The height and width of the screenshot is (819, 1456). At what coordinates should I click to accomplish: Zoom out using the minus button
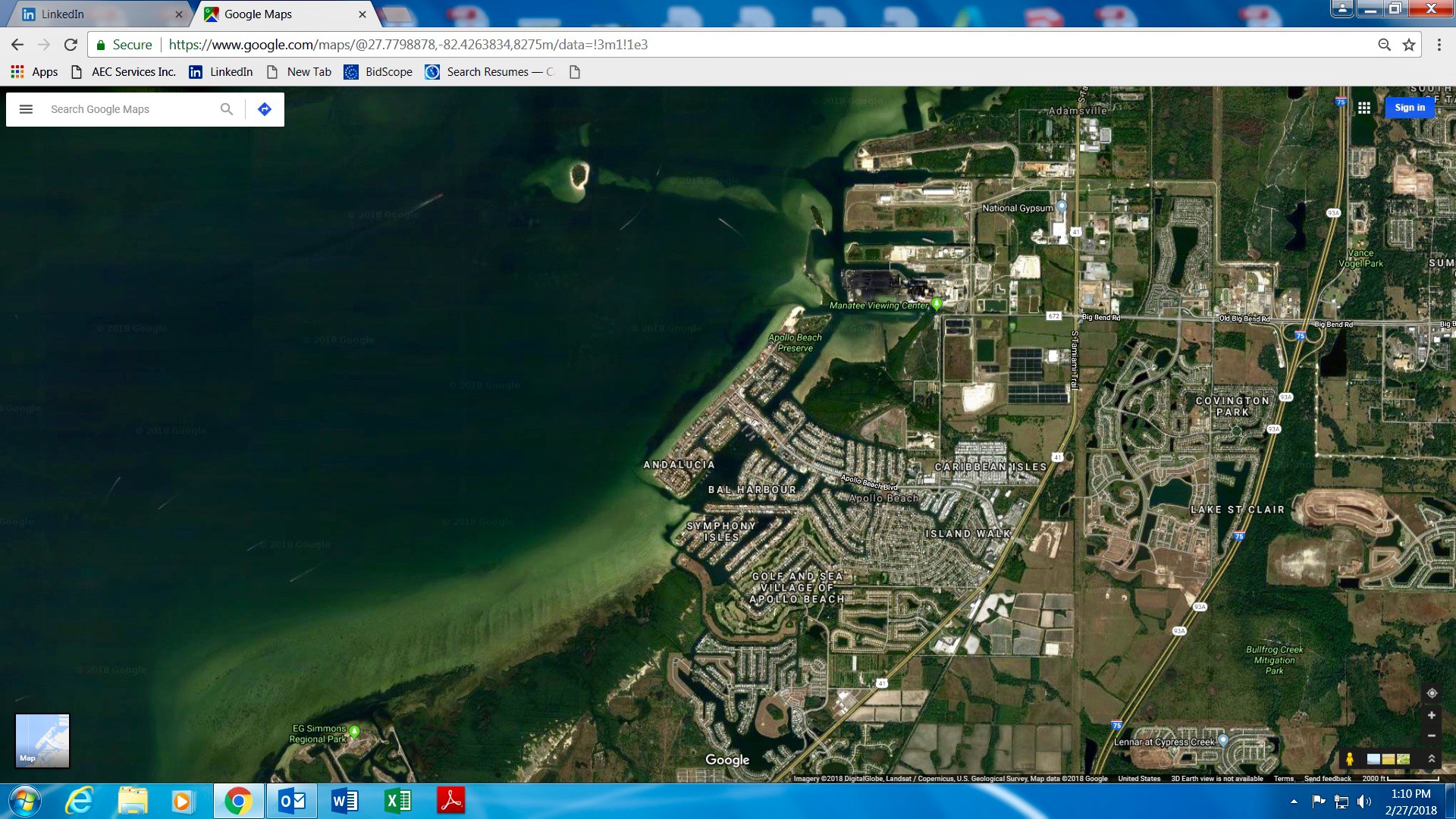click(x=1432, y=736)
